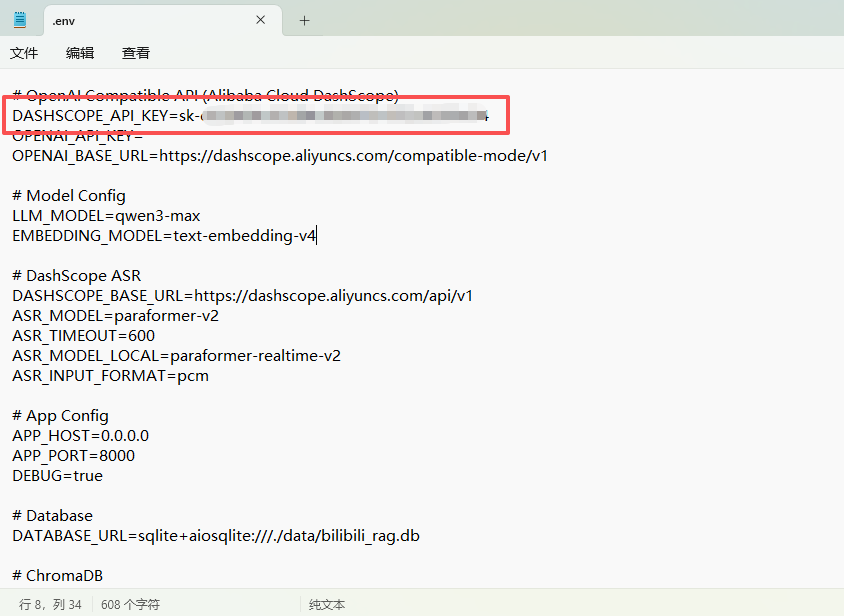Open the 文件 menu
Image resolution: width=844 pixels, height=616 pixels.
[24, 53]
